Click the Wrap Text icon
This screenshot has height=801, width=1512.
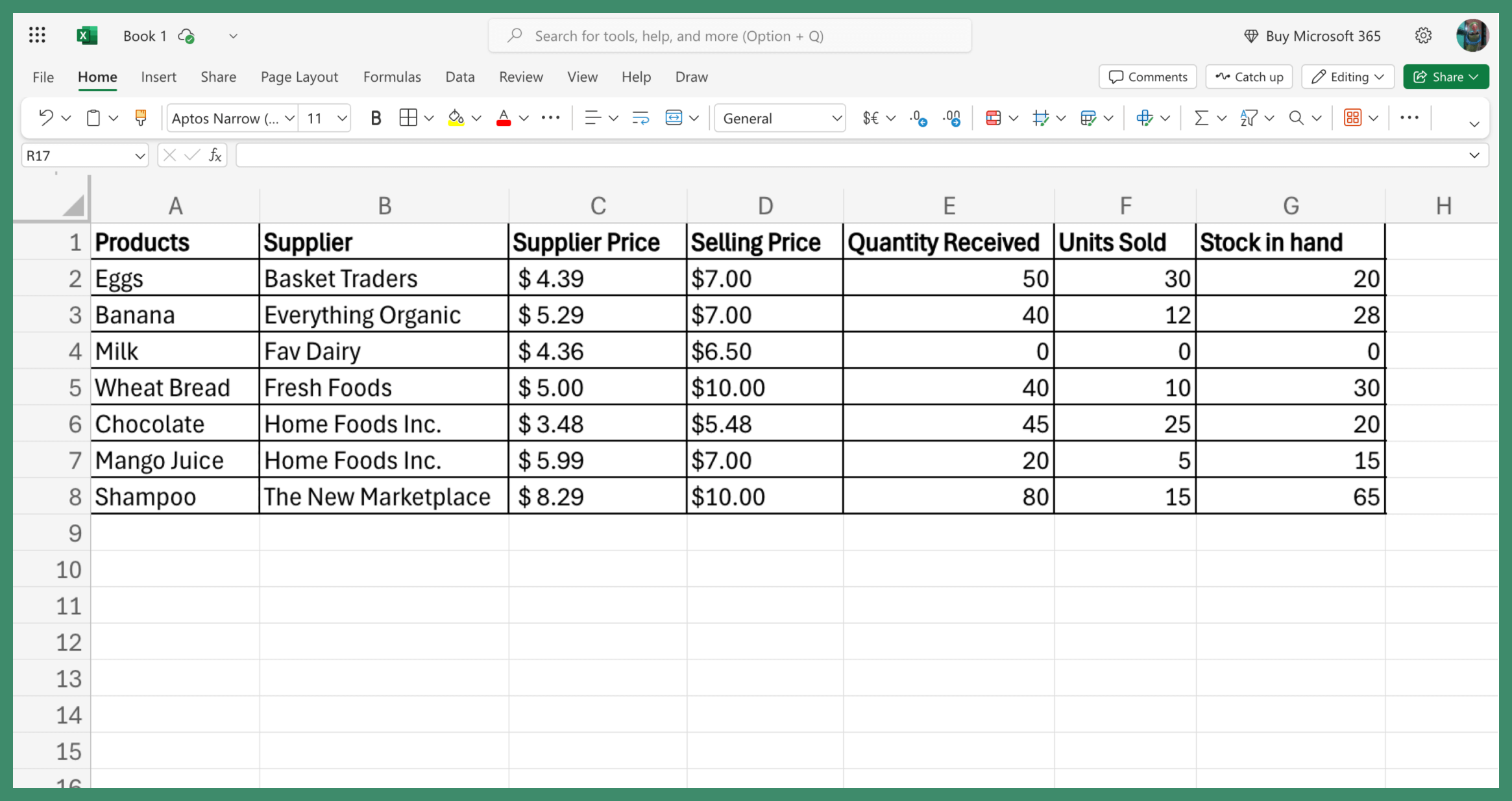(640, 118)
